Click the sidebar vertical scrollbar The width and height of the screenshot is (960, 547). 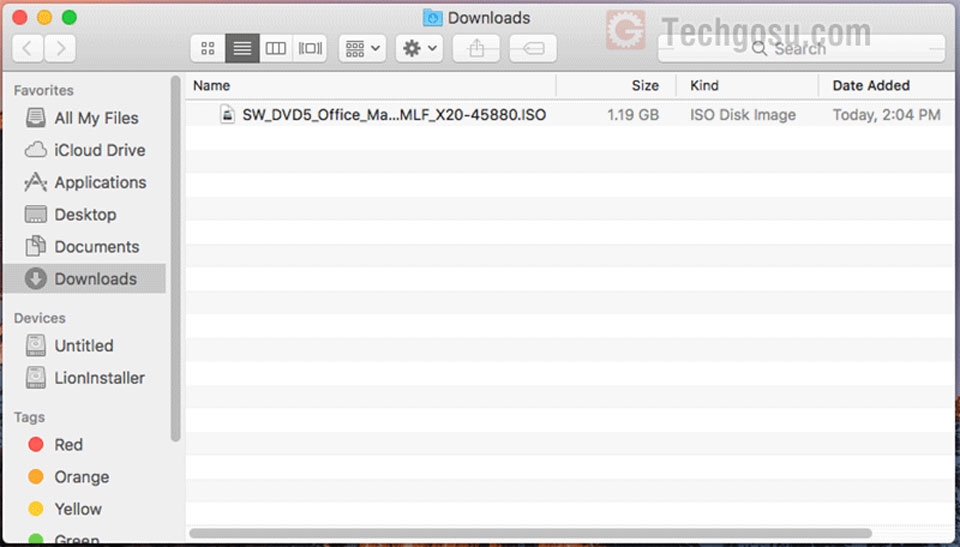click(x=176, y=257)
